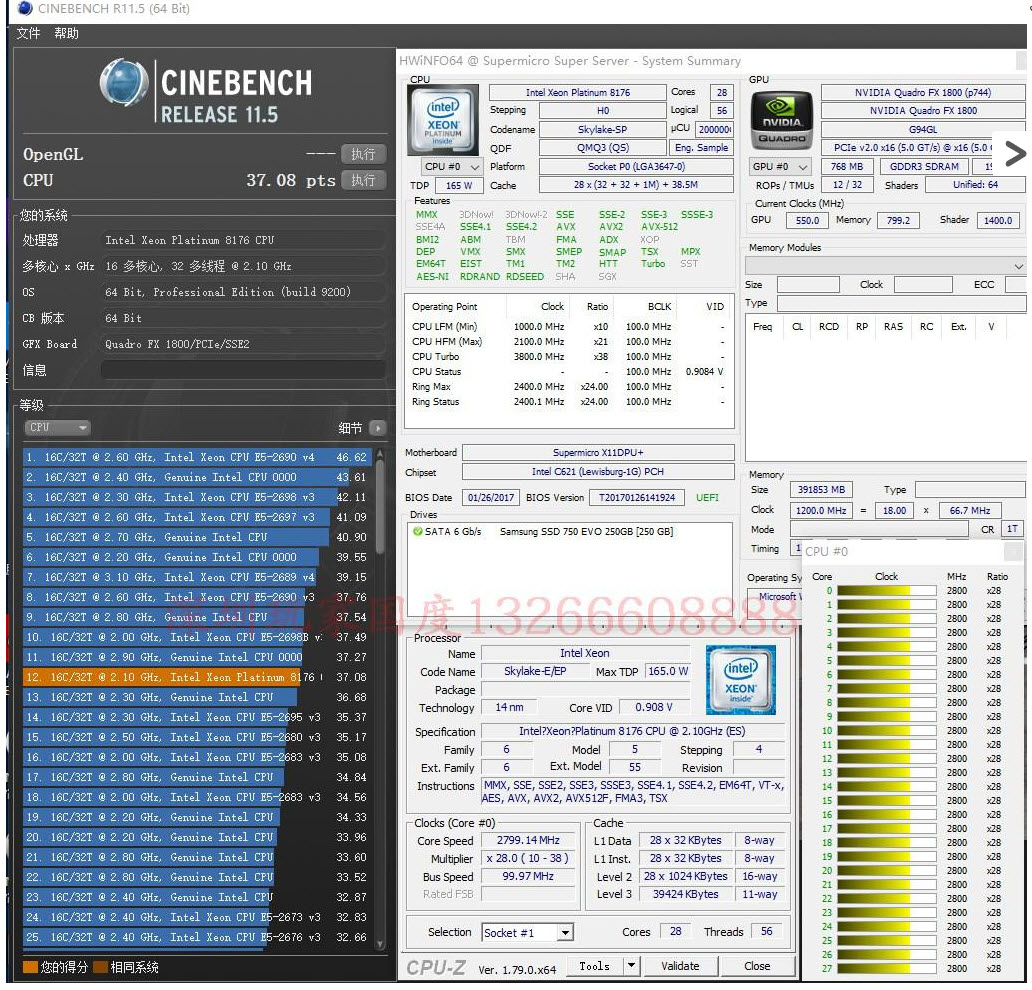Click the Intel Xeon Platinum badge in HWiNFO64
1032x990 pixels.
pos(443,120)
